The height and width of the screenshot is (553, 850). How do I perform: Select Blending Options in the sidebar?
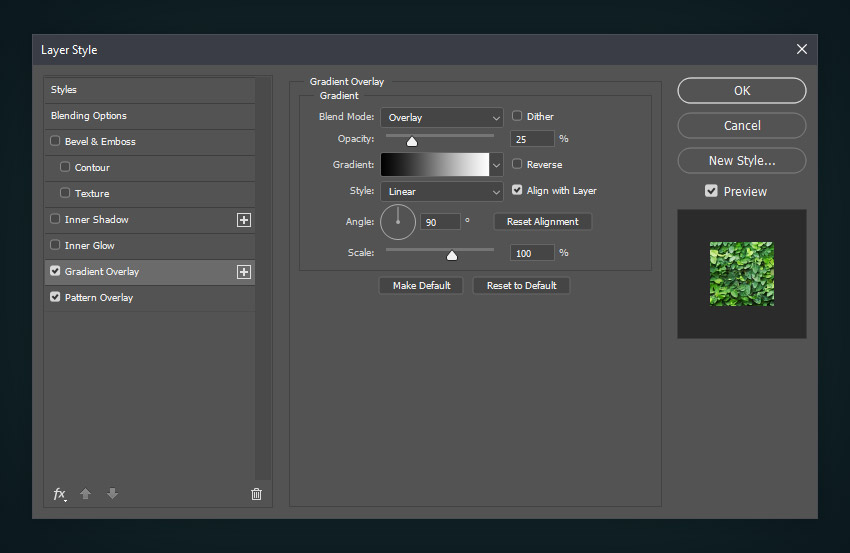tap(89, 116)
